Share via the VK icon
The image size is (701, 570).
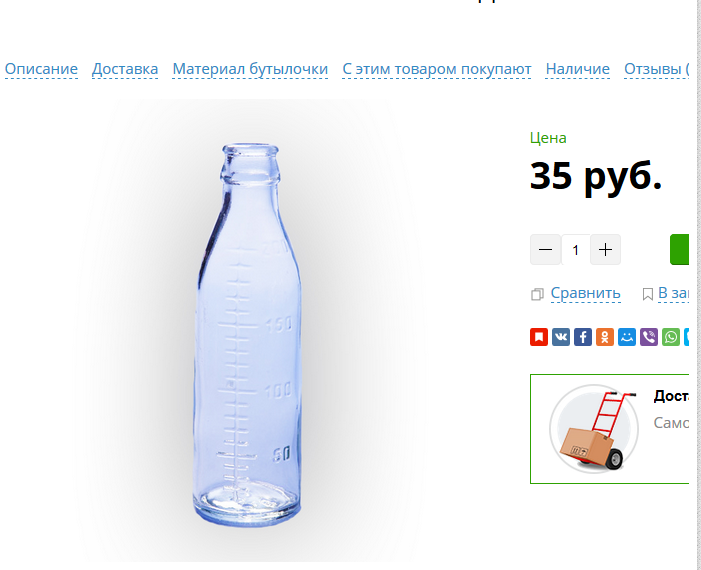tap(561, 337)
